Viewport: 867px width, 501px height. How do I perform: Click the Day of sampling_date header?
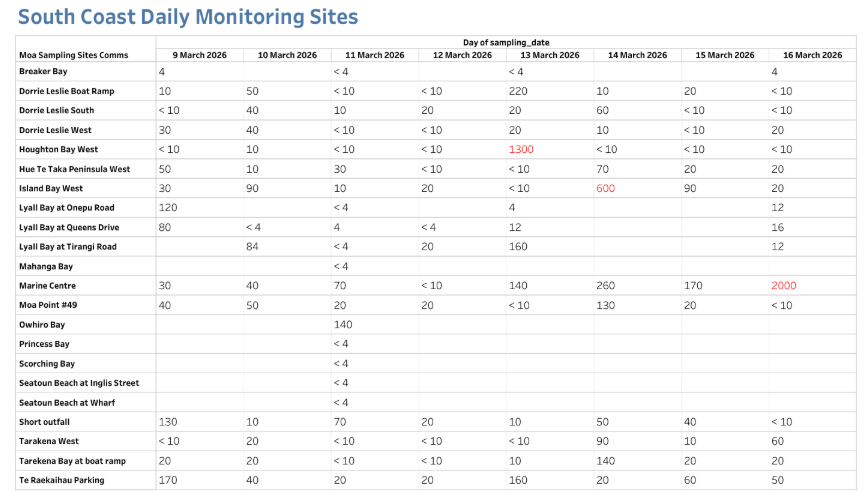505,42
